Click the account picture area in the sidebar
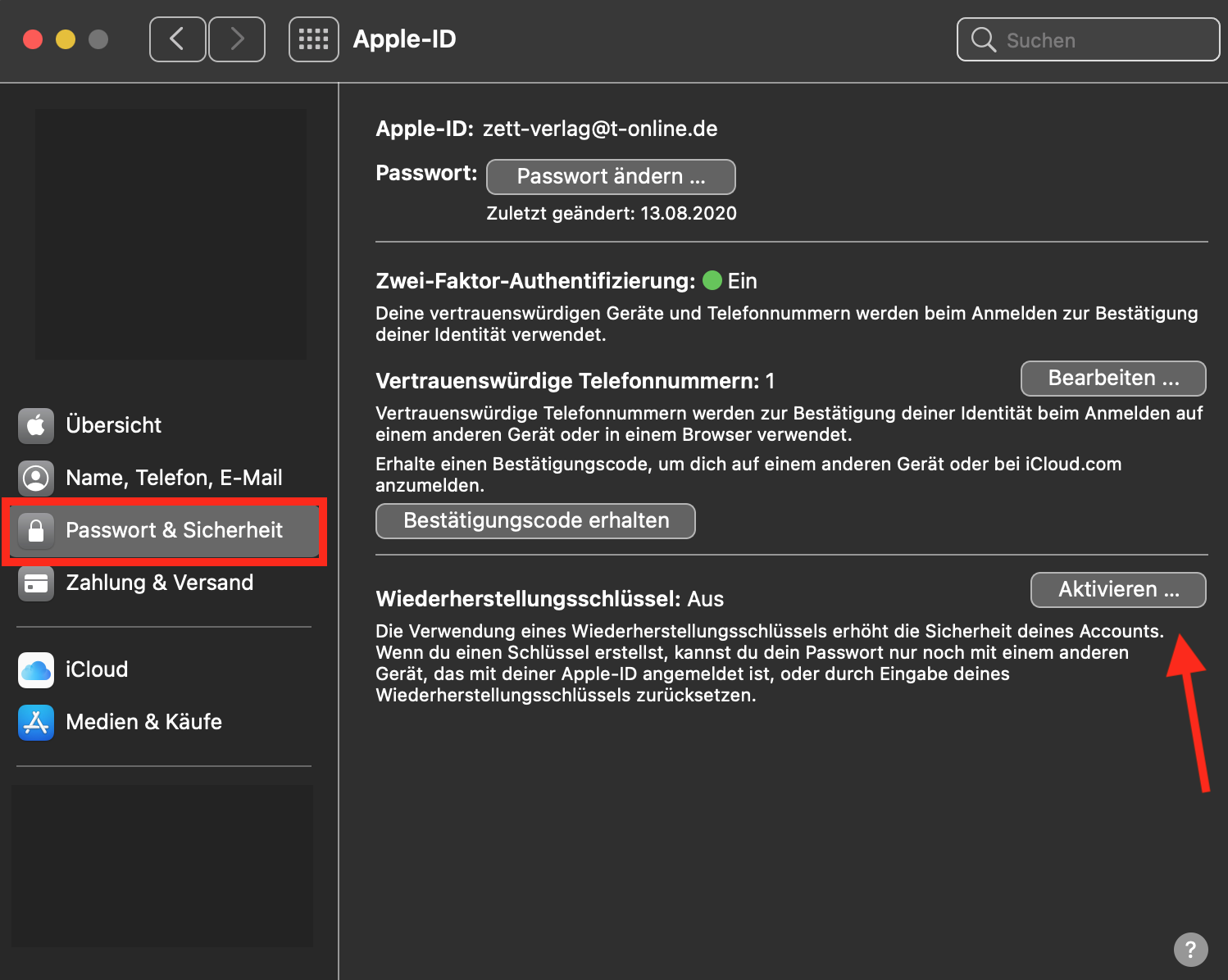Viewport: 1228px width, 980px height. tap(171, 234)
